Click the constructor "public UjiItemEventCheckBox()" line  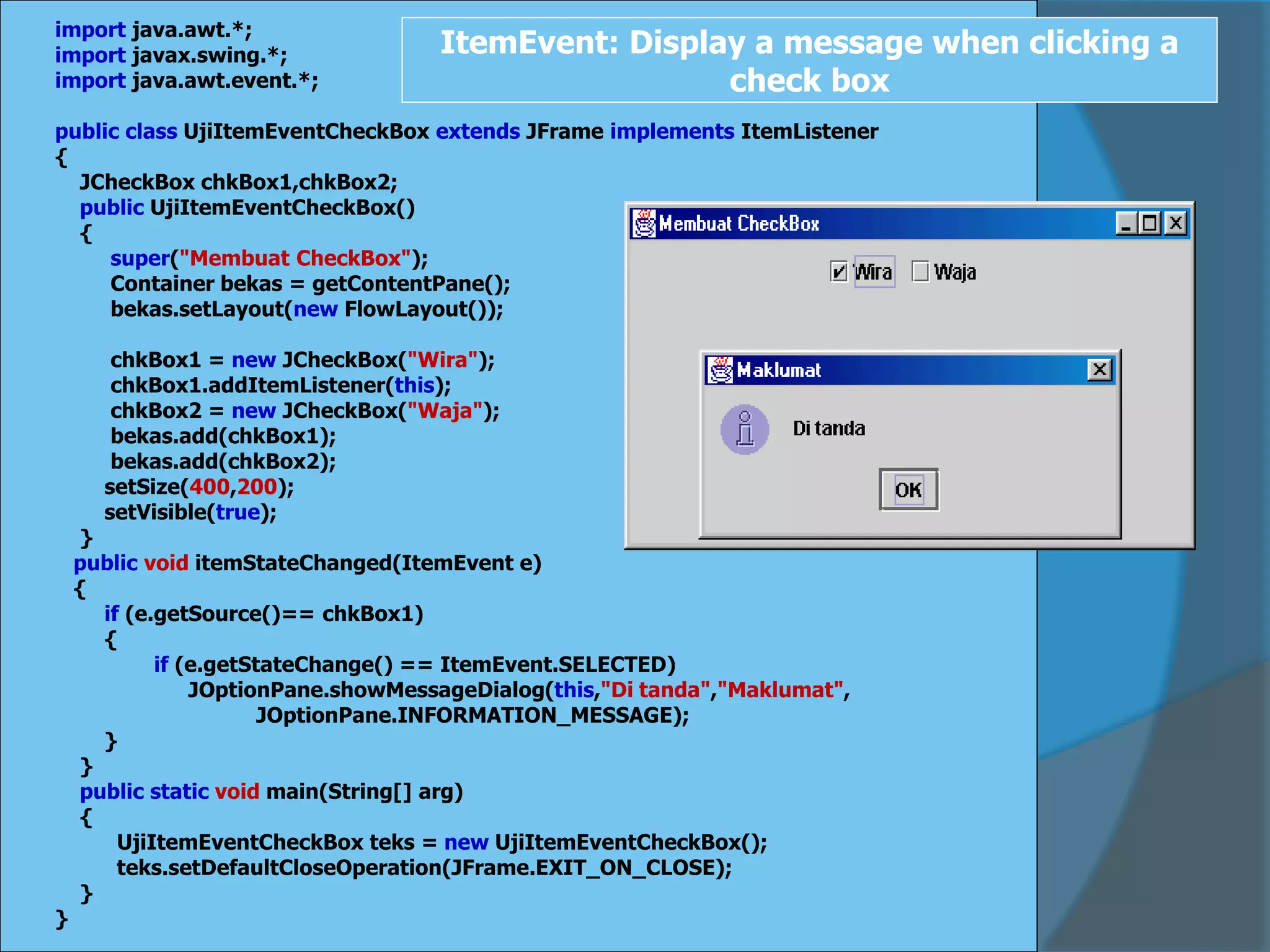[247, 208]
